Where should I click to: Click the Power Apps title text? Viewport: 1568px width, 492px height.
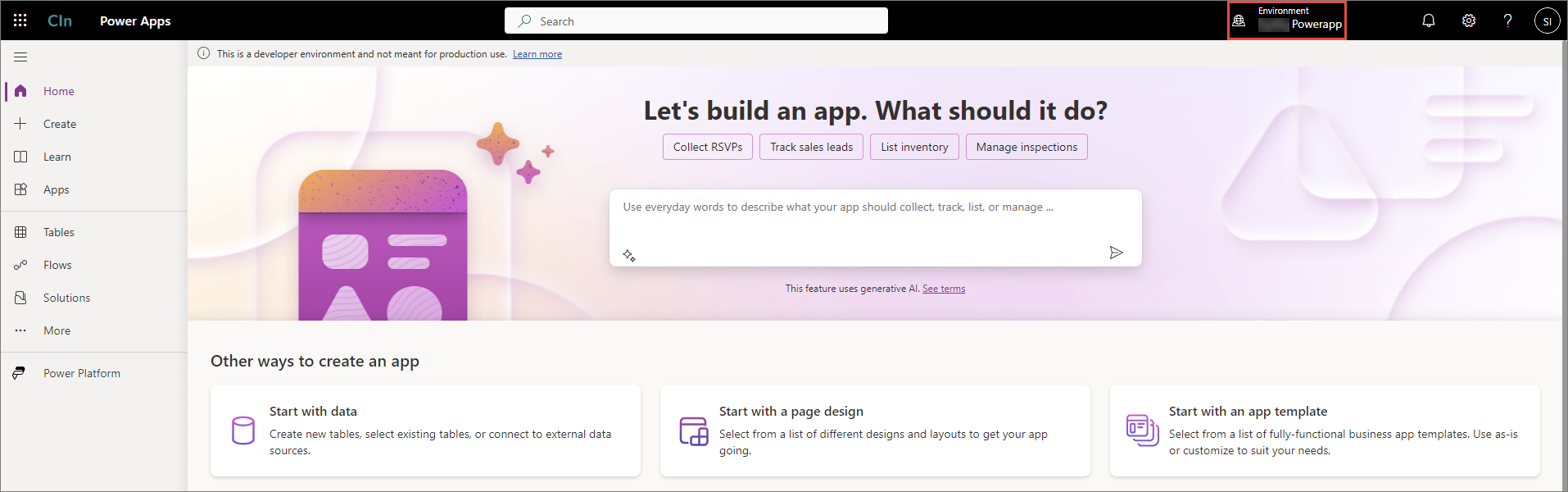tap(135, 21)
